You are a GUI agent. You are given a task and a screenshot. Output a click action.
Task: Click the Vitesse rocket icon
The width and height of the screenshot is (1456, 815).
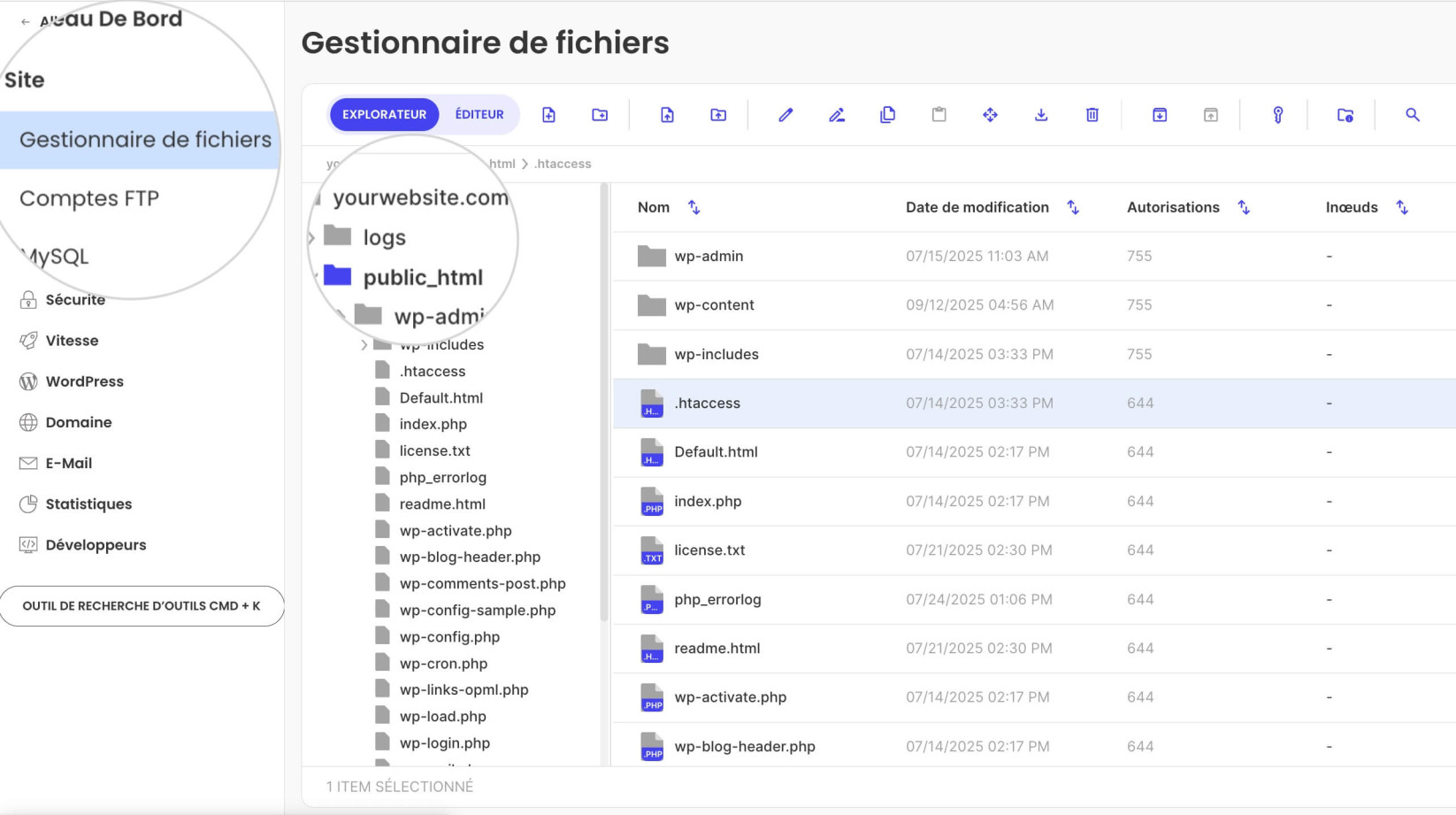(x=28, y=341)
